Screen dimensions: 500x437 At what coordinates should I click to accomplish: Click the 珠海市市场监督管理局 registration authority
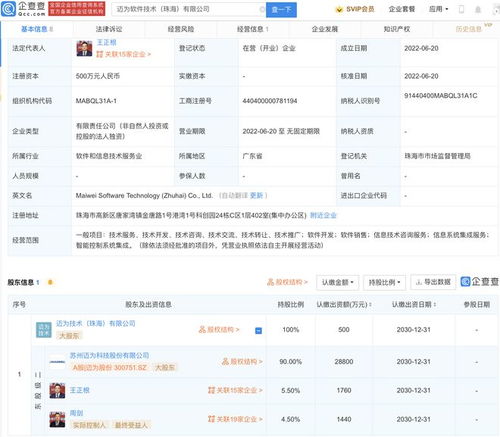(437, 156)
